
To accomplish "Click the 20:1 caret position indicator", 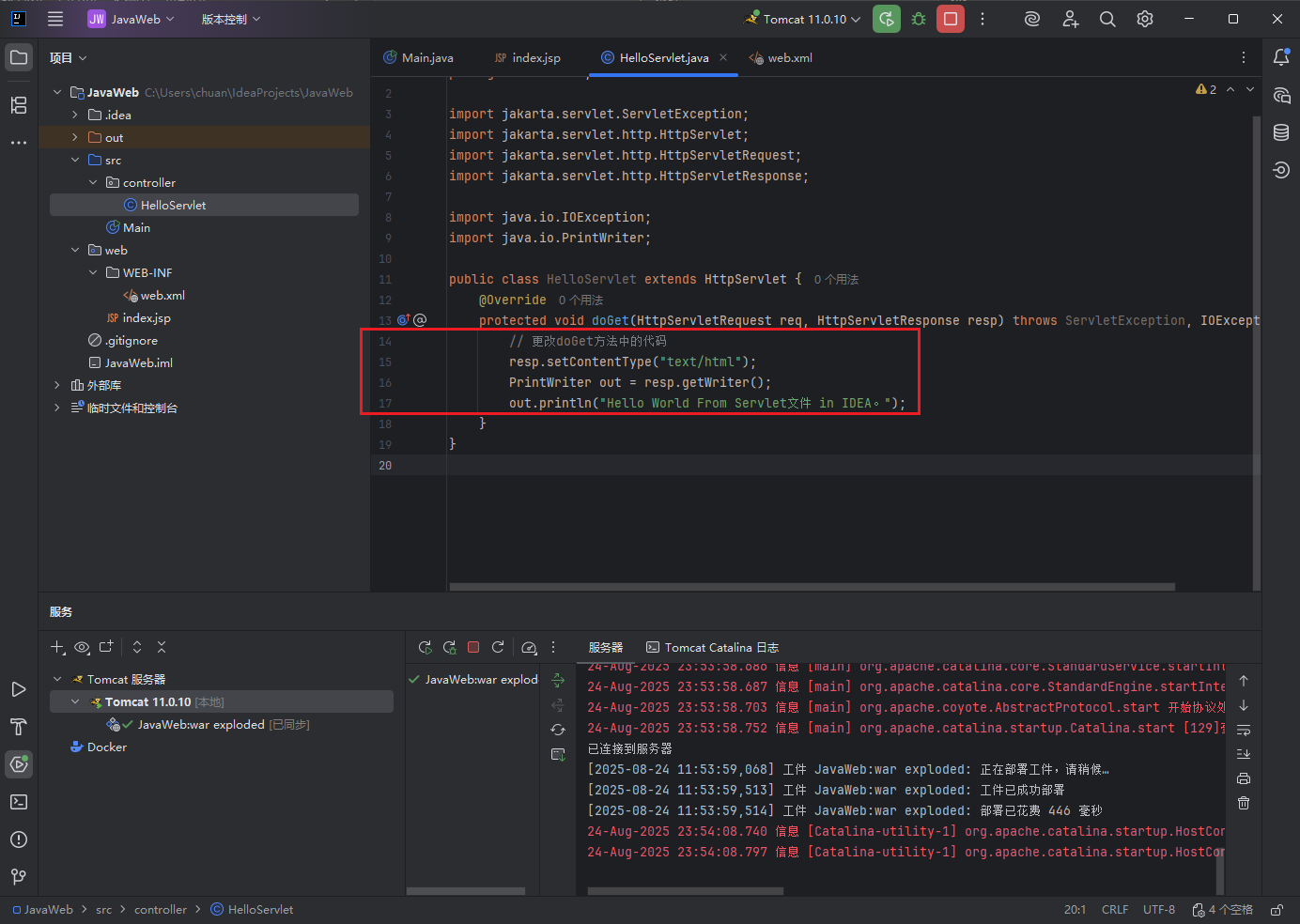I will (1075, 910).
